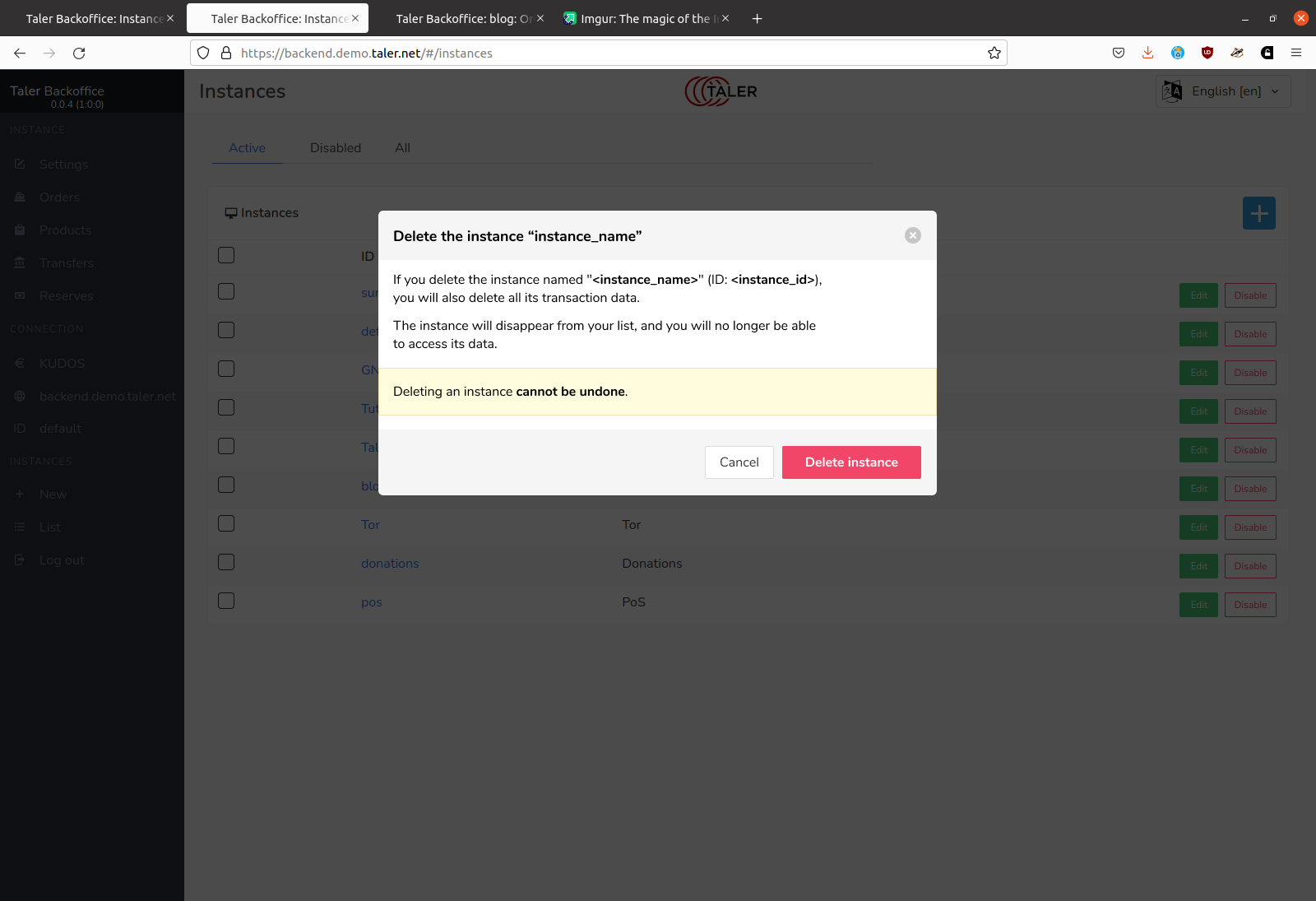
Task: Toggle the select-all checkbox in header row
Action: pyautogui.click(x=226, y=256)
